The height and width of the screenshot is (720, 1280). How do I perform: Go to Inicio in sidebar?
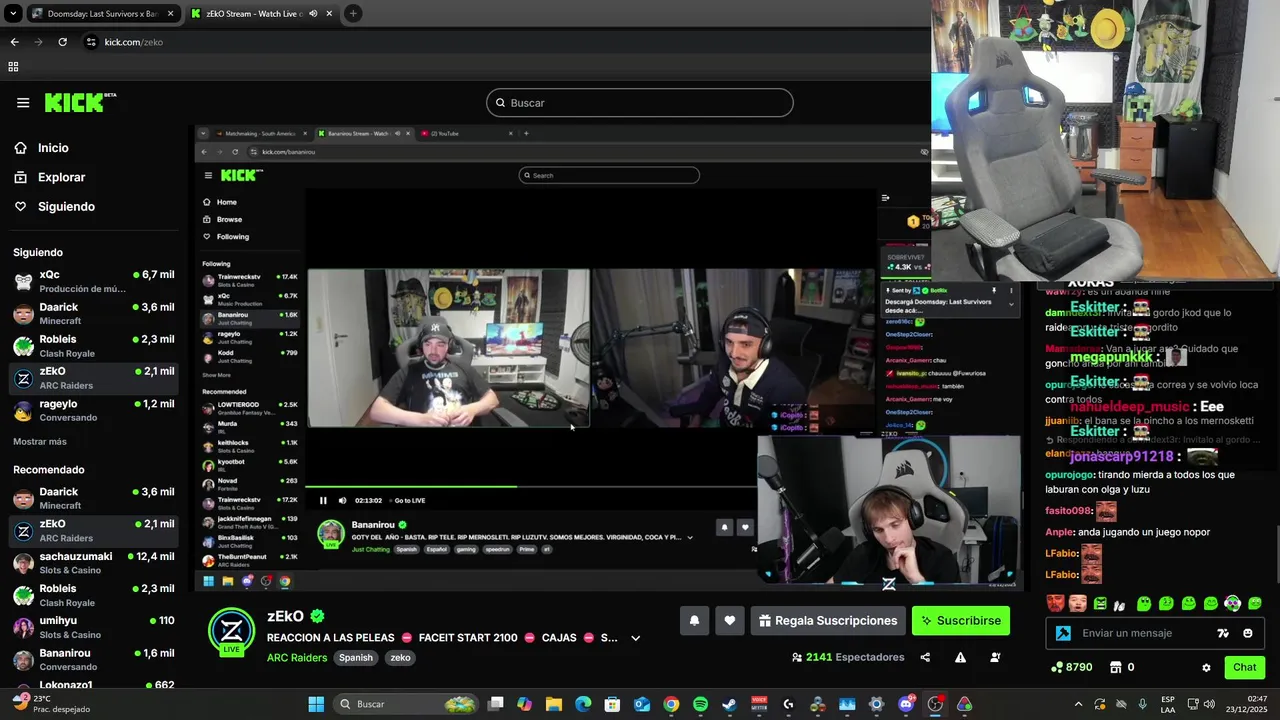[53, 148]
